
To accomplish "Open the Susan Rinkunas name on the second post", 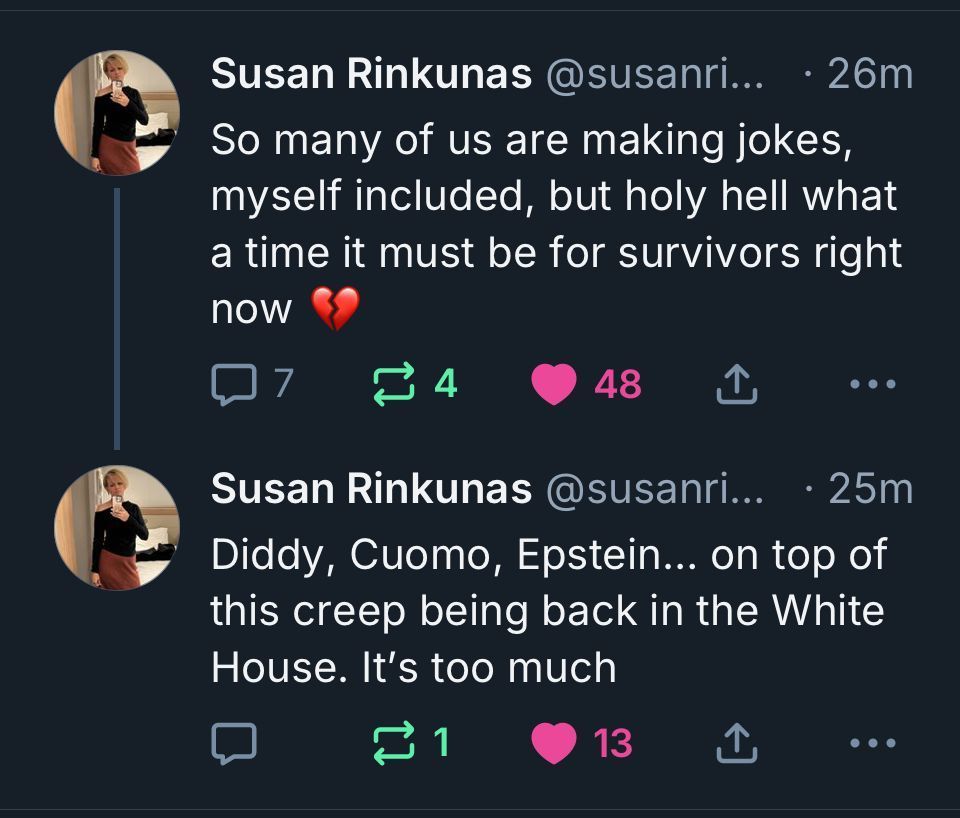I will 371,489.
